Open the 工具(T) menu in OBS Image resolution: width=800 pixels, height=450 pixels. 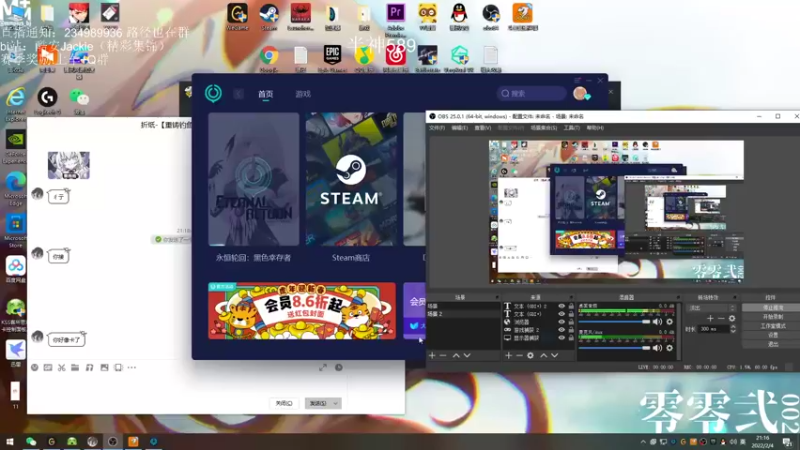[571, 128]
